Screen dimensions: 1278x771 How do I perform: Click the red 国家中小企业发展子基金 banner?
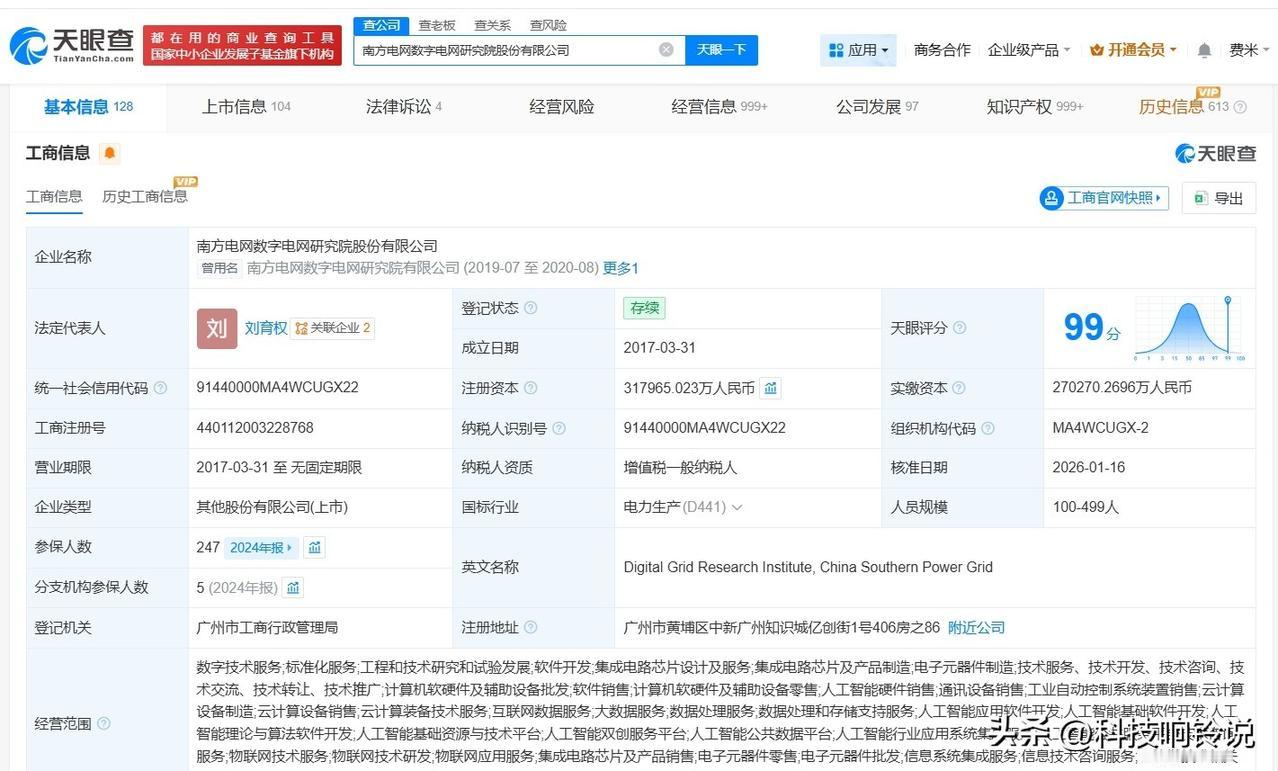coord(242,45)
